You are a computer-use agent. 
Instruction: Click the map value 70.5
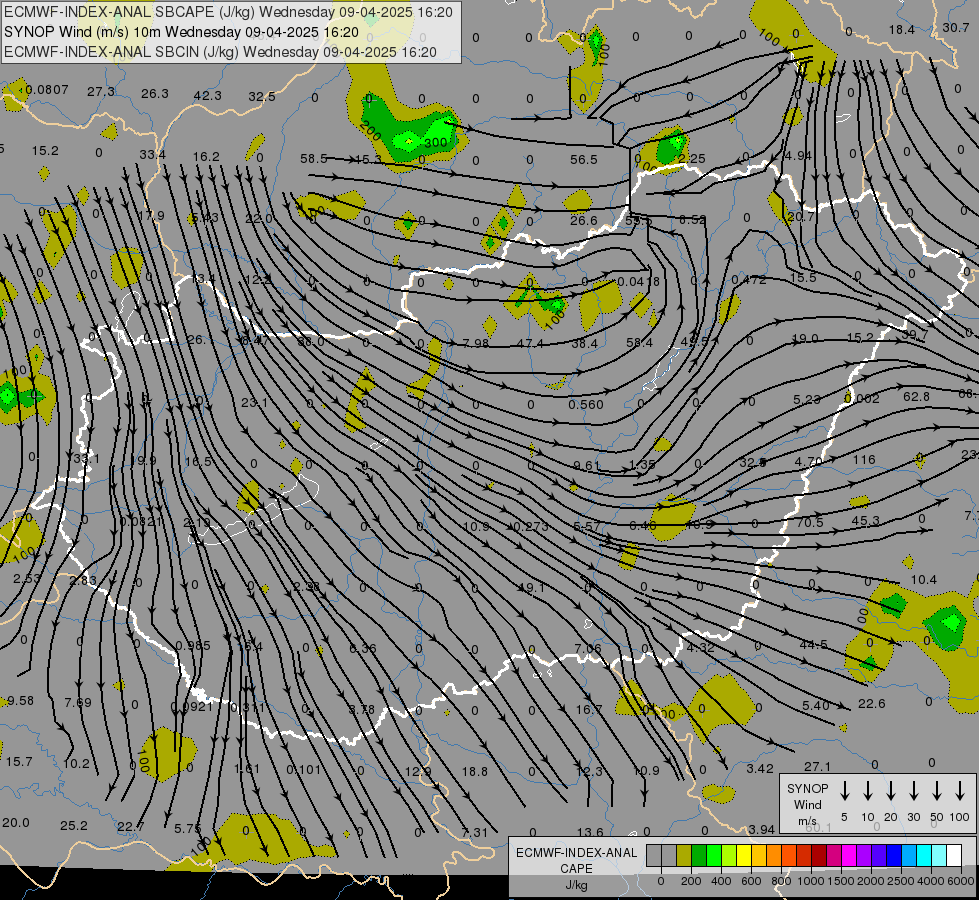click(x=810, y=522)
